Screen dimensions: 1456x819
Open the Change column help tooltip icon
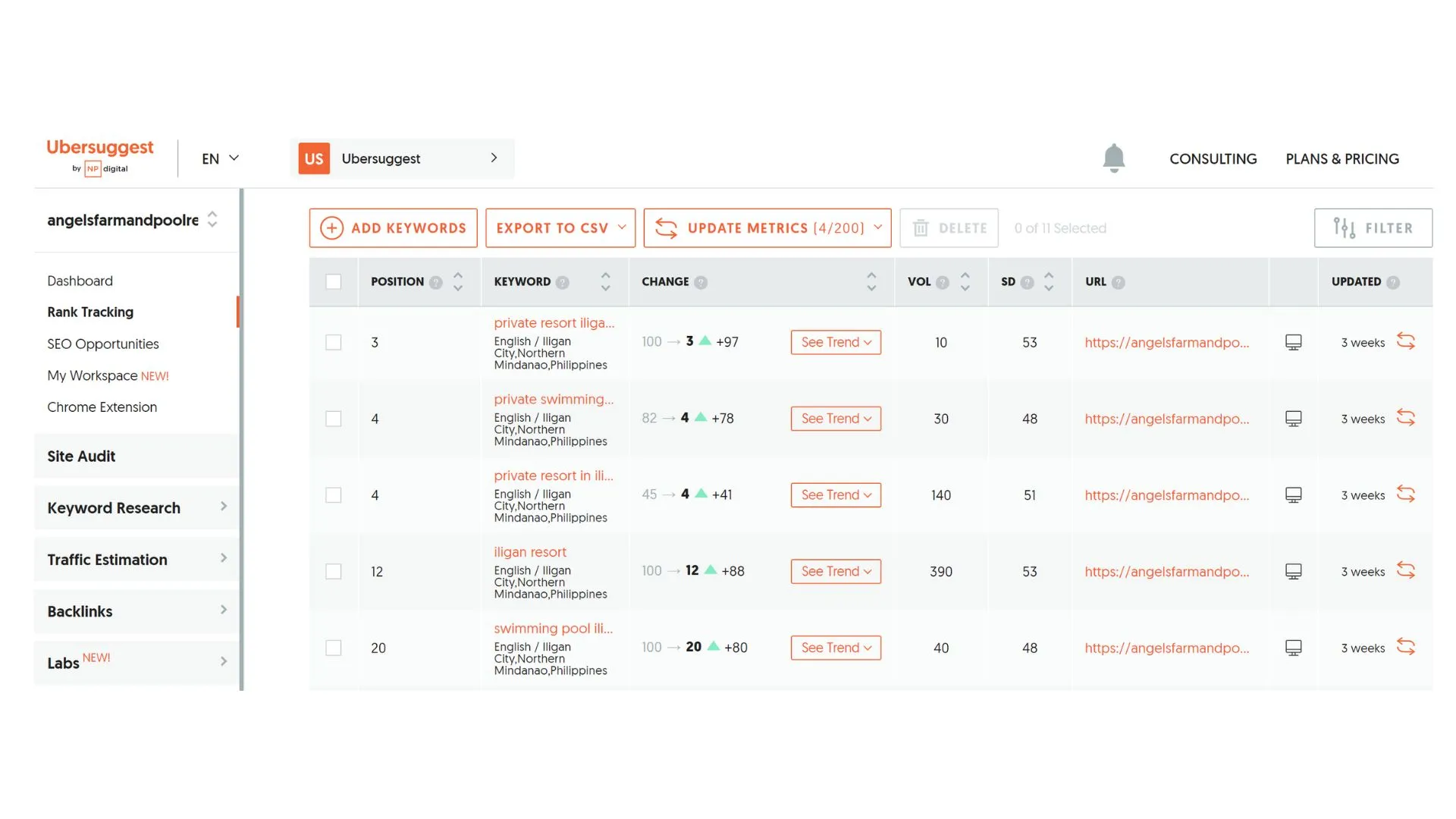coord(701,282)
